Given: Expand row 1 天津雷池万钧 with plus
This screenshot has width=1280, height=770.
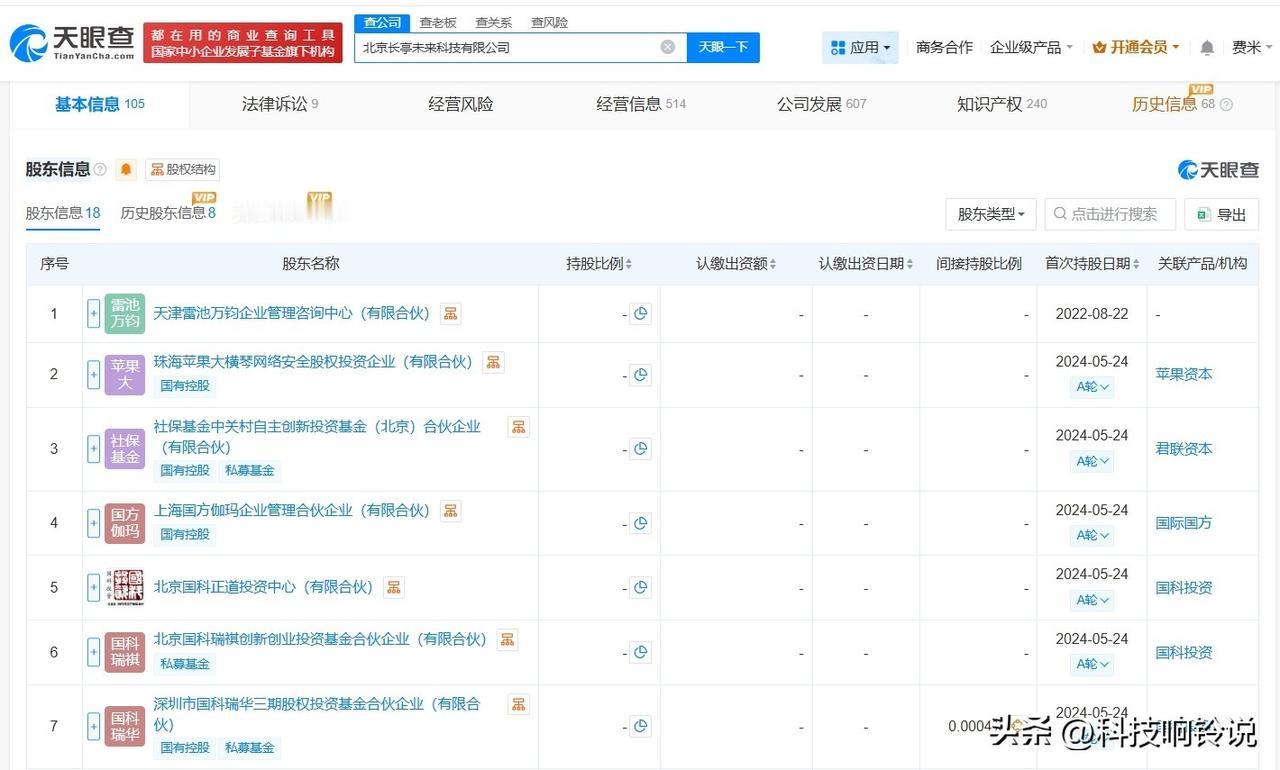Looking at the screenshot, I should point(94,314).
